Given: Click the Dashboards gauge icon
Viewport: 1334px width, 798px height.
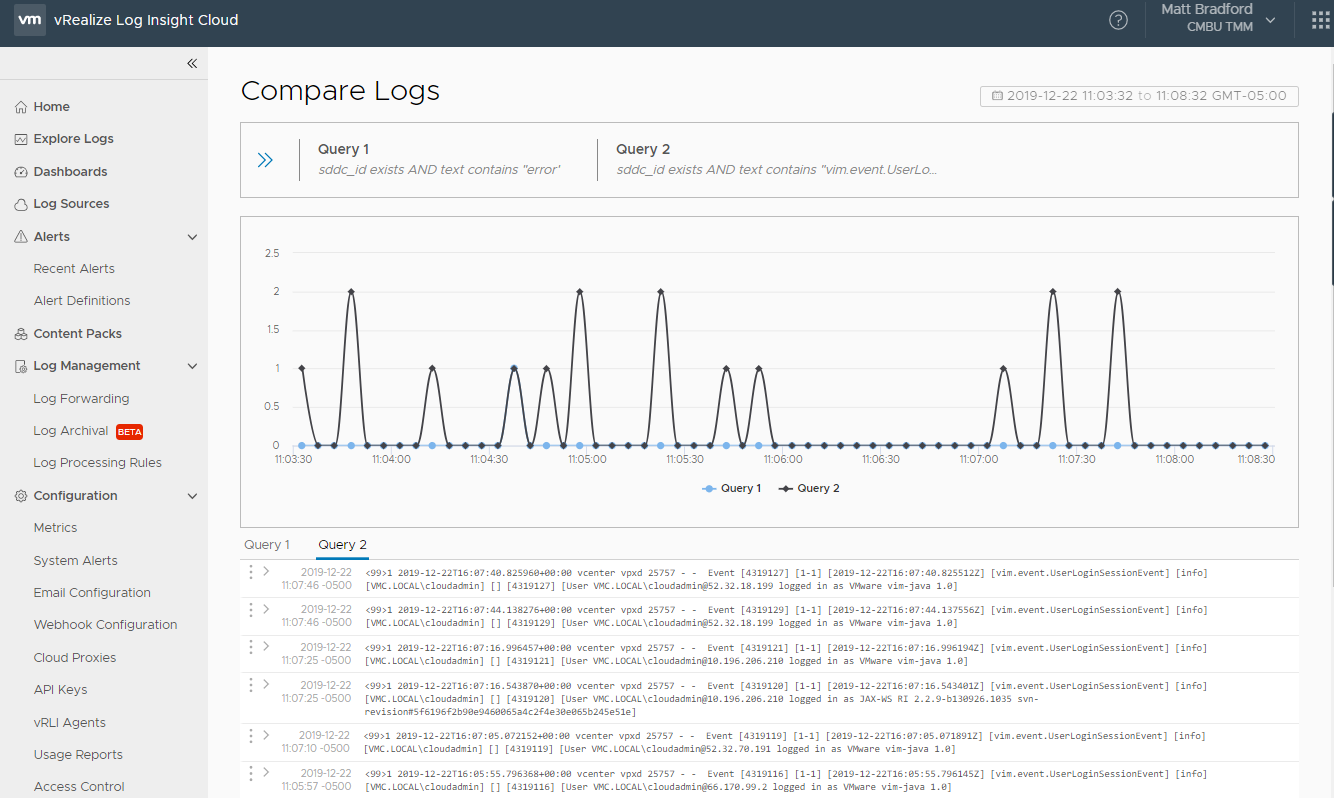Looking at the screenshot, I should [21, 172].
